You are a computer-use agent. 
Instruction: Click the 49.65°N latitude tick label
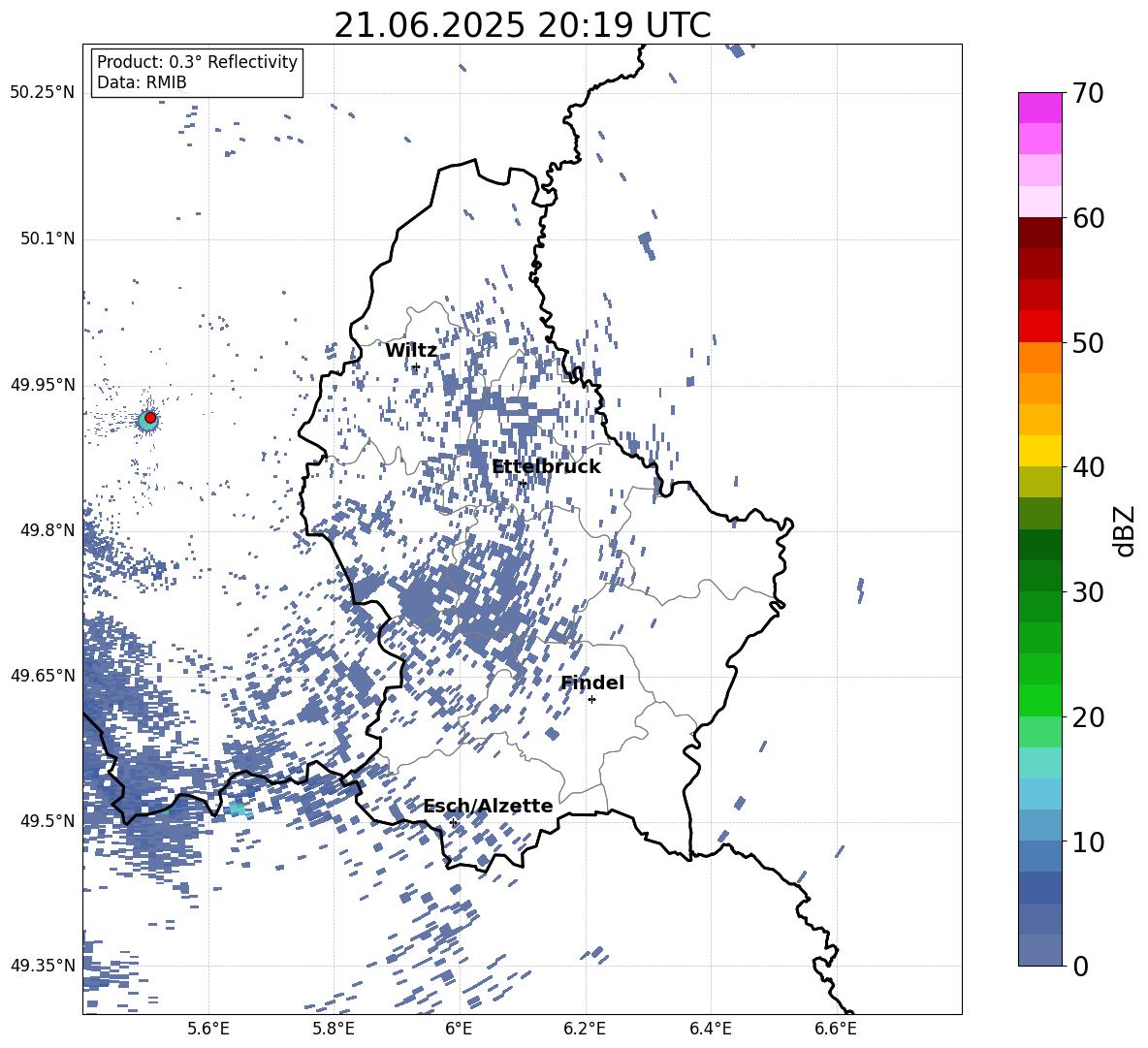[43, 676]
